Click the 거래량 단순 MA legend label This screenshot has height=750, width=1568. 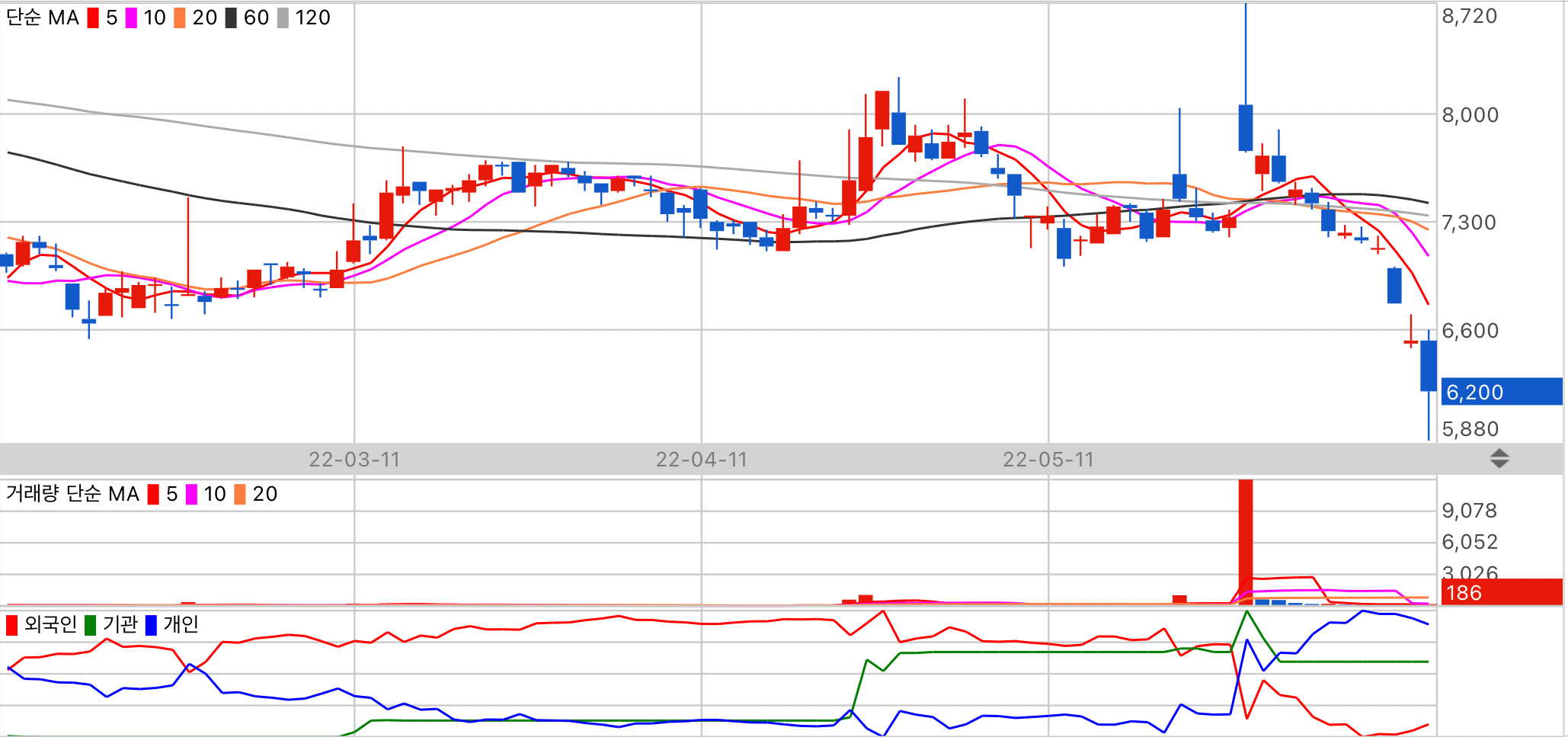coord(72,494)
